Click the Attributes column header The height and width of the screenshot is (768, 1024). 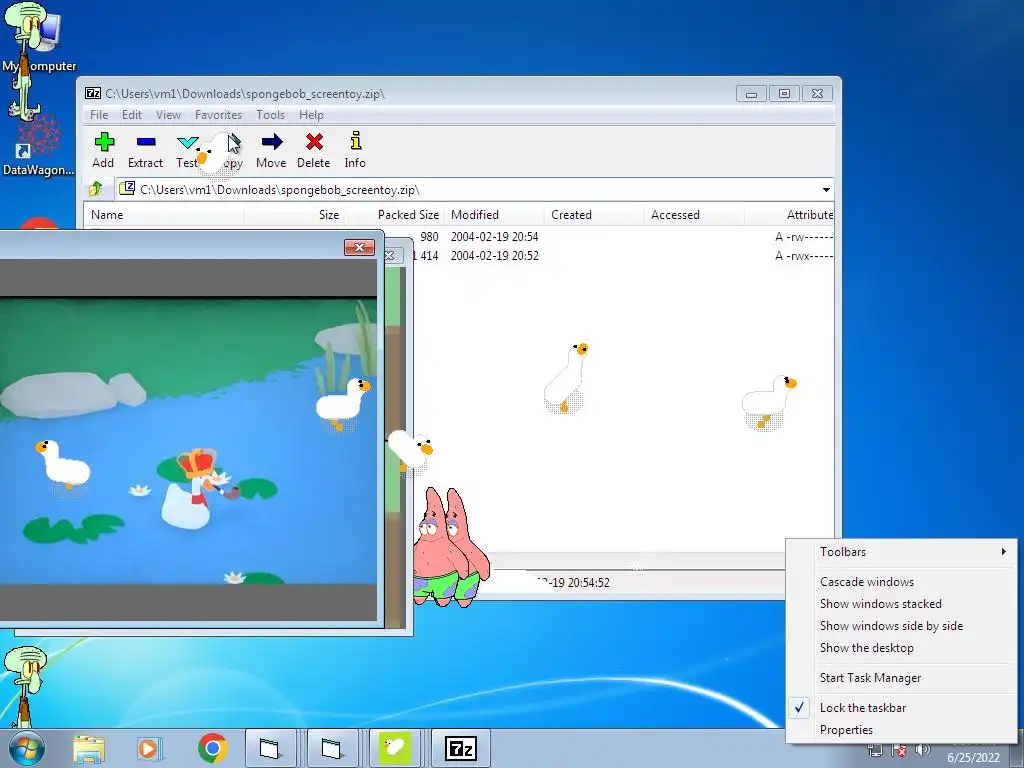789,215
